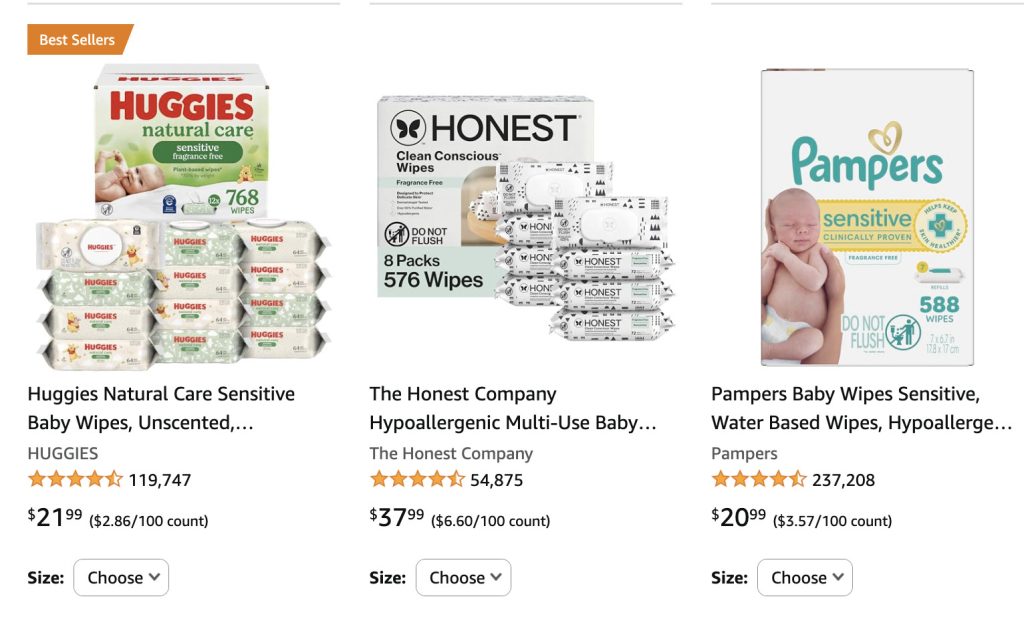Expand the Size dropdown for Huggies wipes
This screenshot has width=1024, height=631.
click(x=122, y=577)
